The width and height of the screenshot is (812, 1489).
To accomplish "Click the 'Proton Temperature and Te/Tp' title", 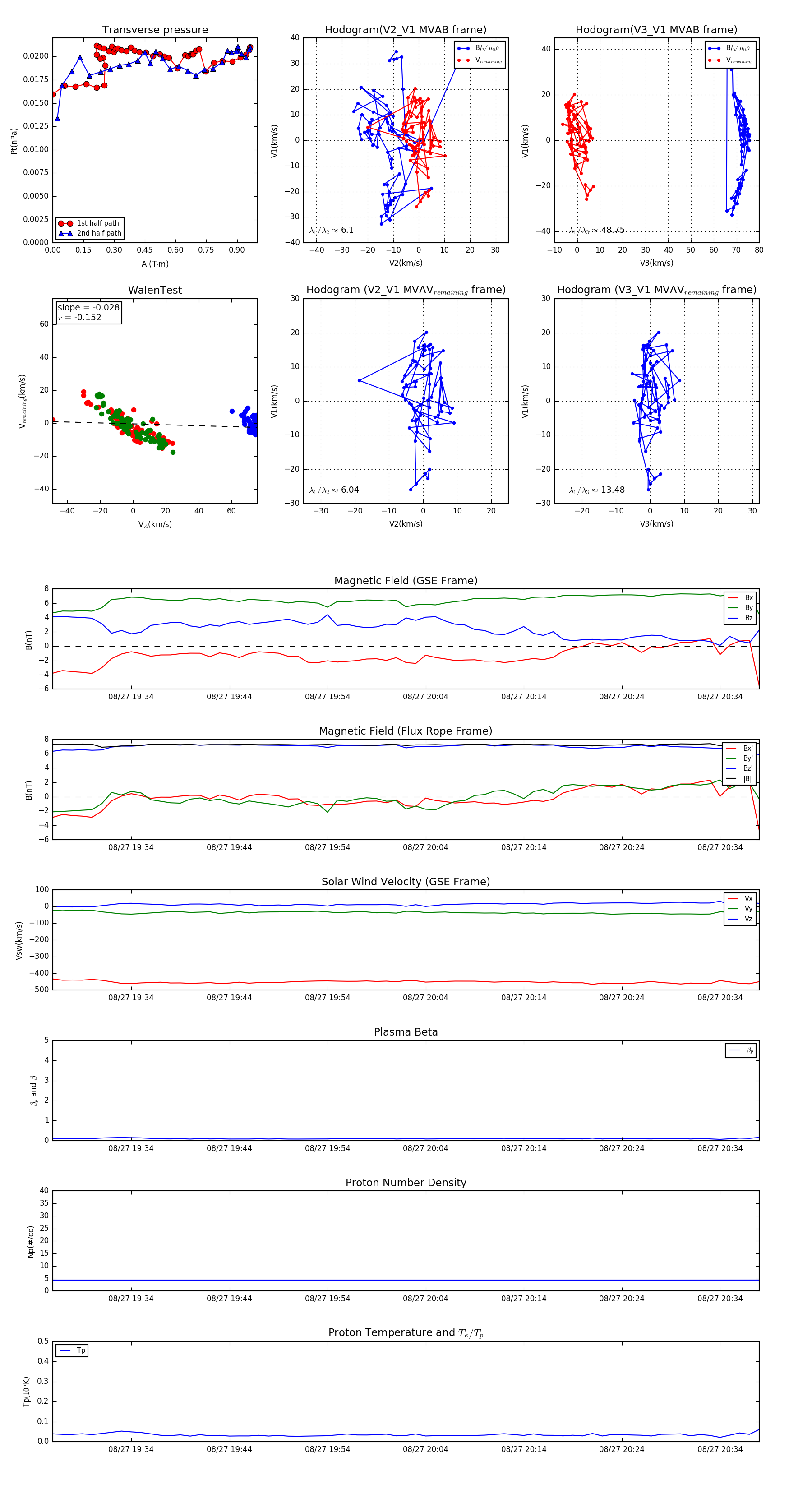I will 406,1333.
